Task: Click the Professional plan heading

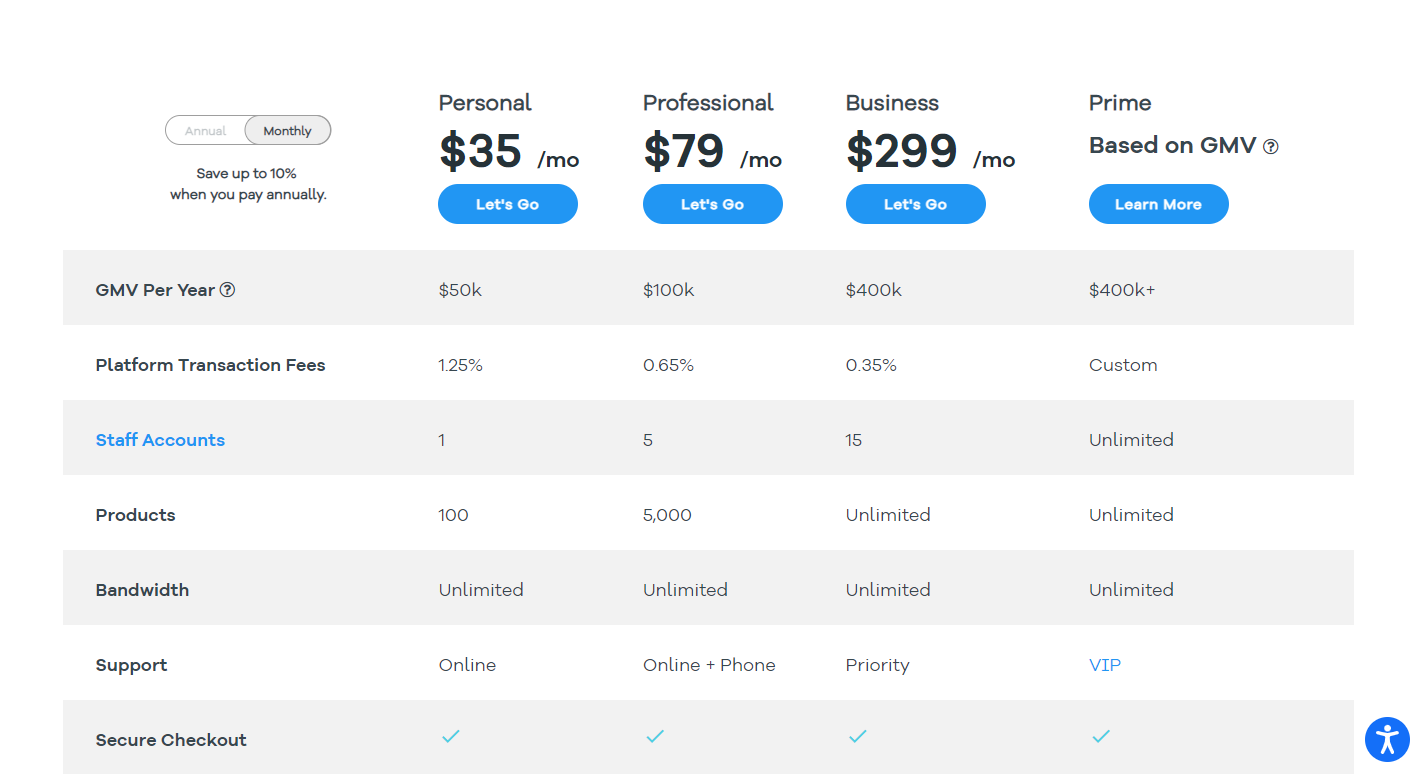Action: tap(708, 103)
